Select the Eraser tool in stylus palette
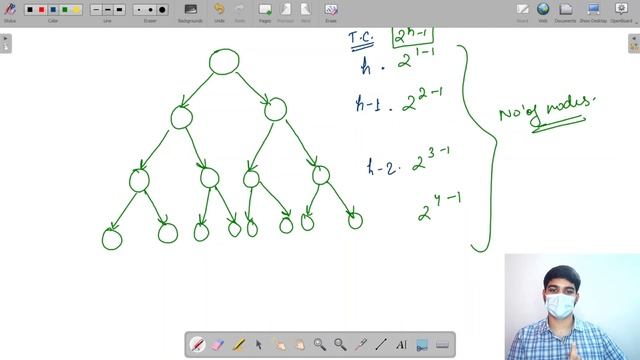 click(218, 345)
